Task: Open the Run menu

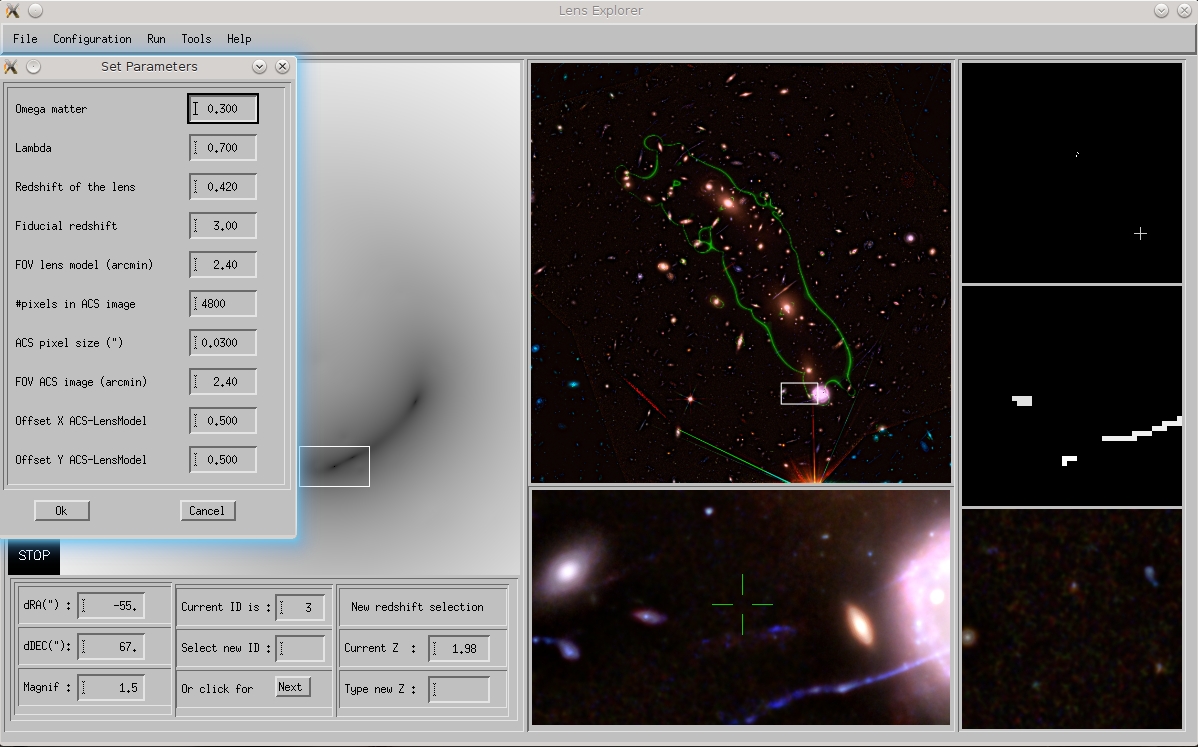Action: click(x=156, y=39)
